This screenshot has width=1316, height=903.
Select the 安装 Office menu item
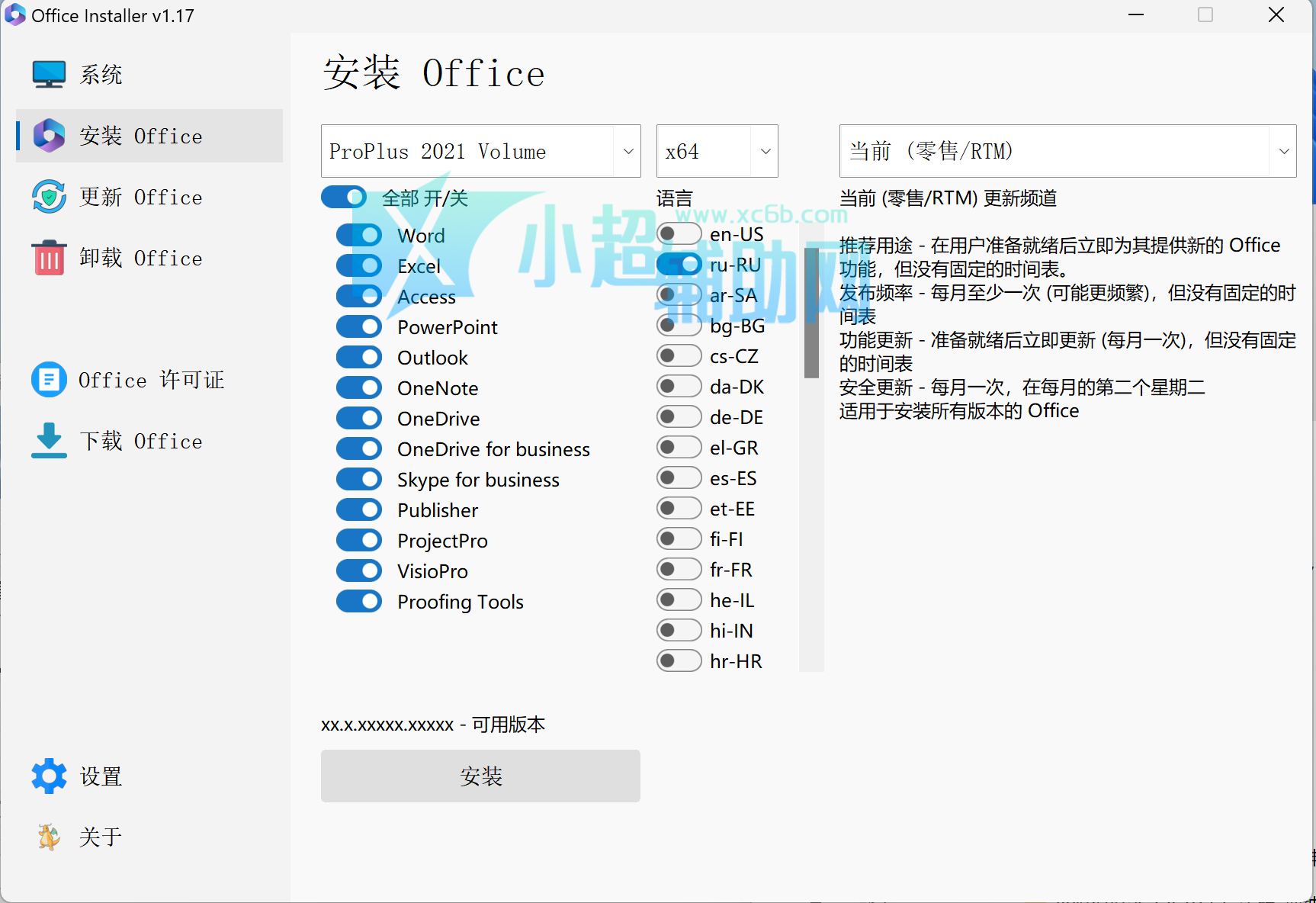[x=149, y=136]
